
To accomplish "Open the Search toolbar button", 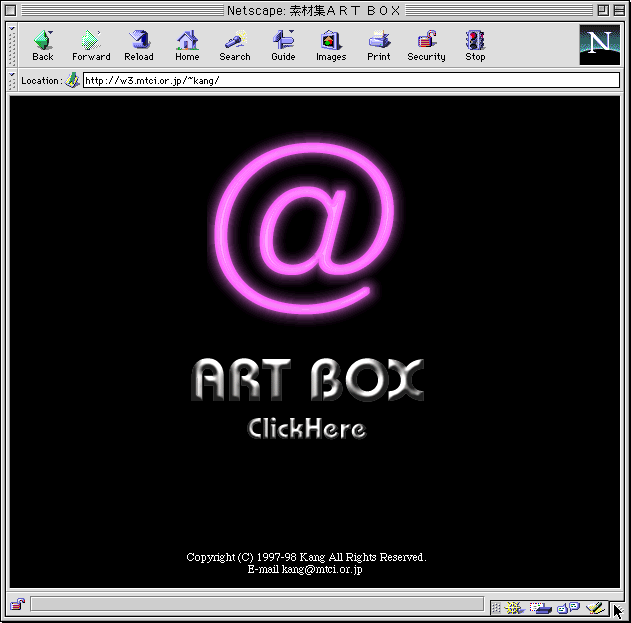I will (x=235, y=45).
